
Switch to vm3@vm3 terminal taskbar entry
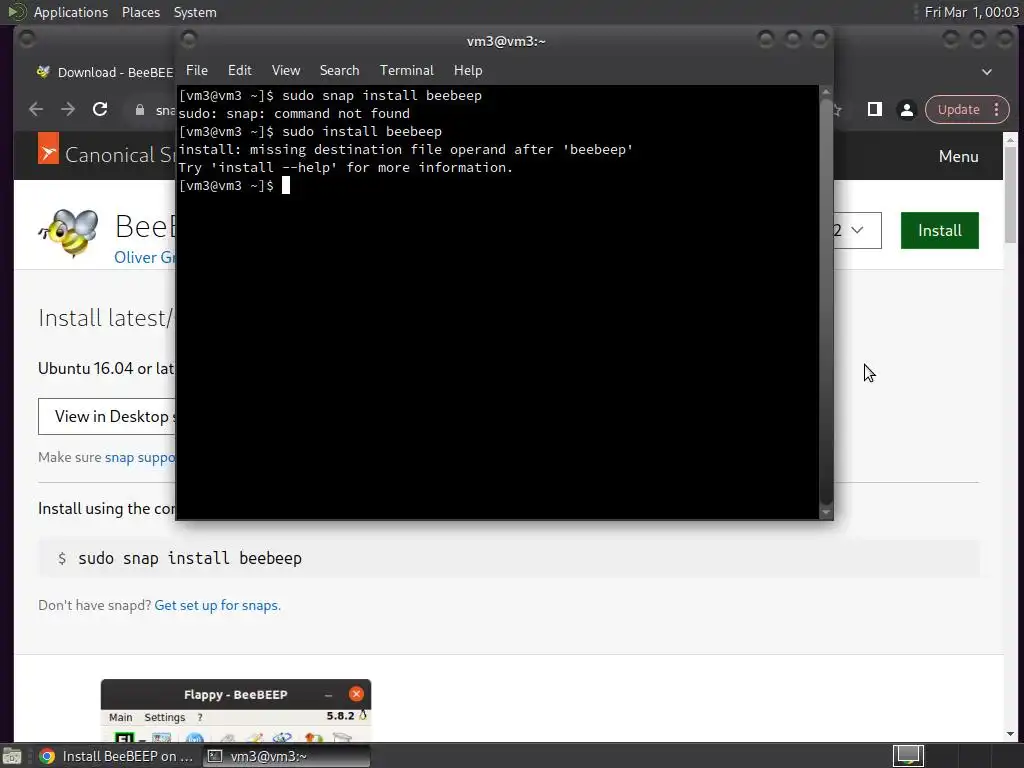(x=287, y=756)
